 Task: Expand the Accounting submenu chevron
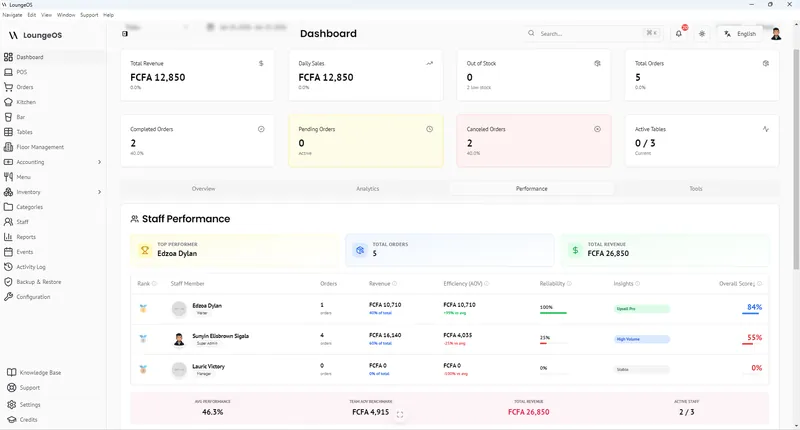tap(99, 162)
